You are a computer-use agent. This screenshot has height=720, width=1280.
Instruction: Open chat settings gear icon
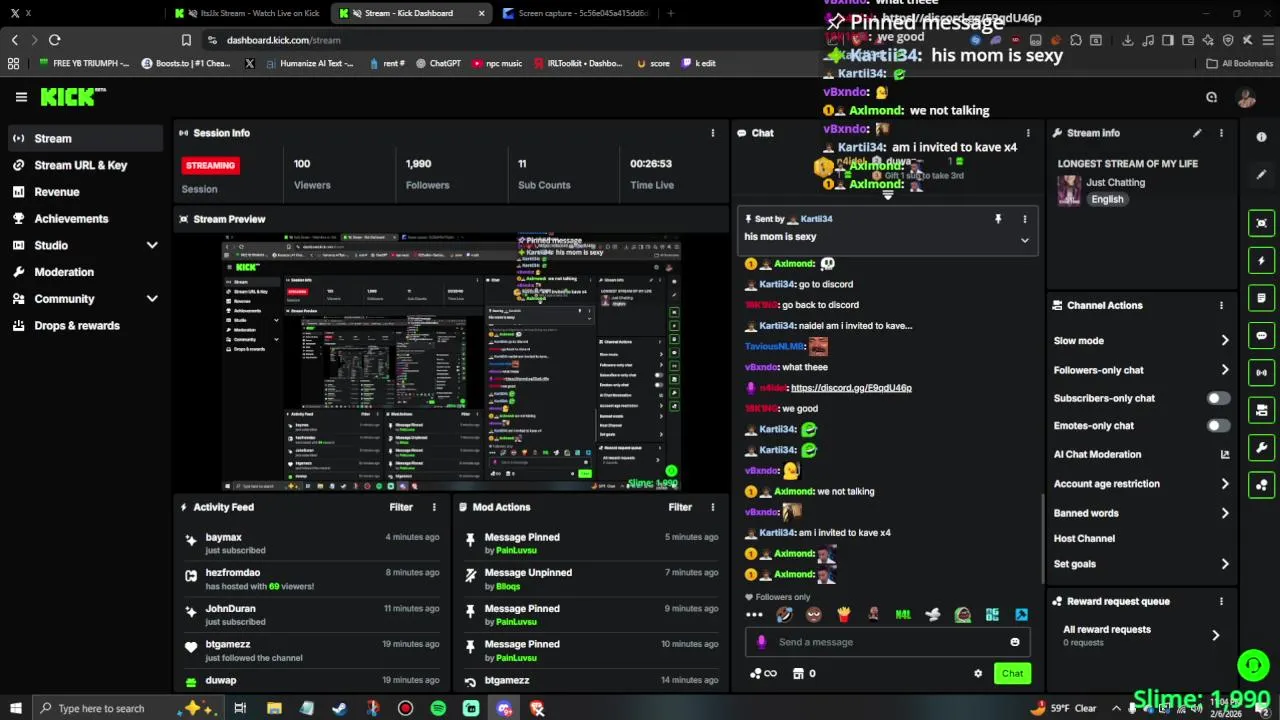pyautogui.click(x=978, y=674)
